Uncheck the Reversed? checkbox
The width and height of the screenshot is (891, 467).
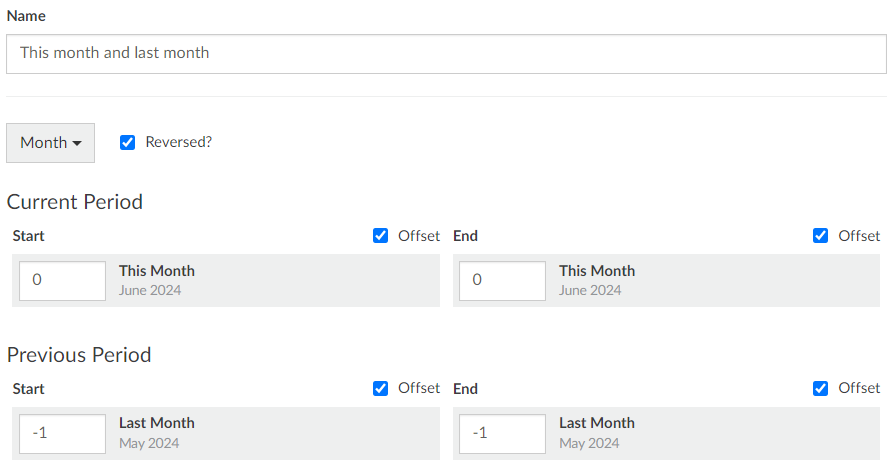point(127,143)
